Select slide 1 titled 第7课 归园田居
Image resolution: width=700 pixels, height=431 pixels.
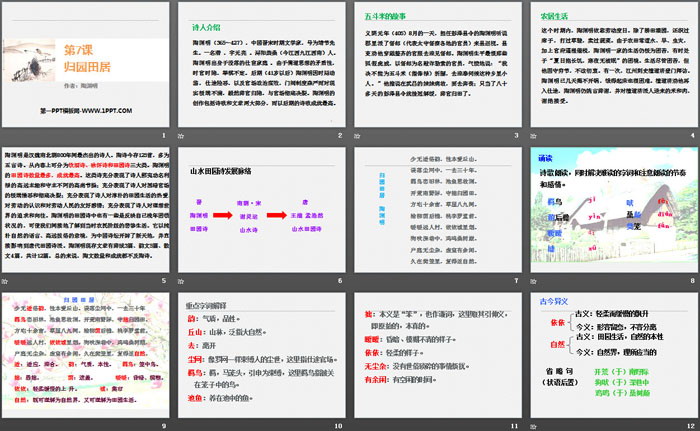pos(85,64)
